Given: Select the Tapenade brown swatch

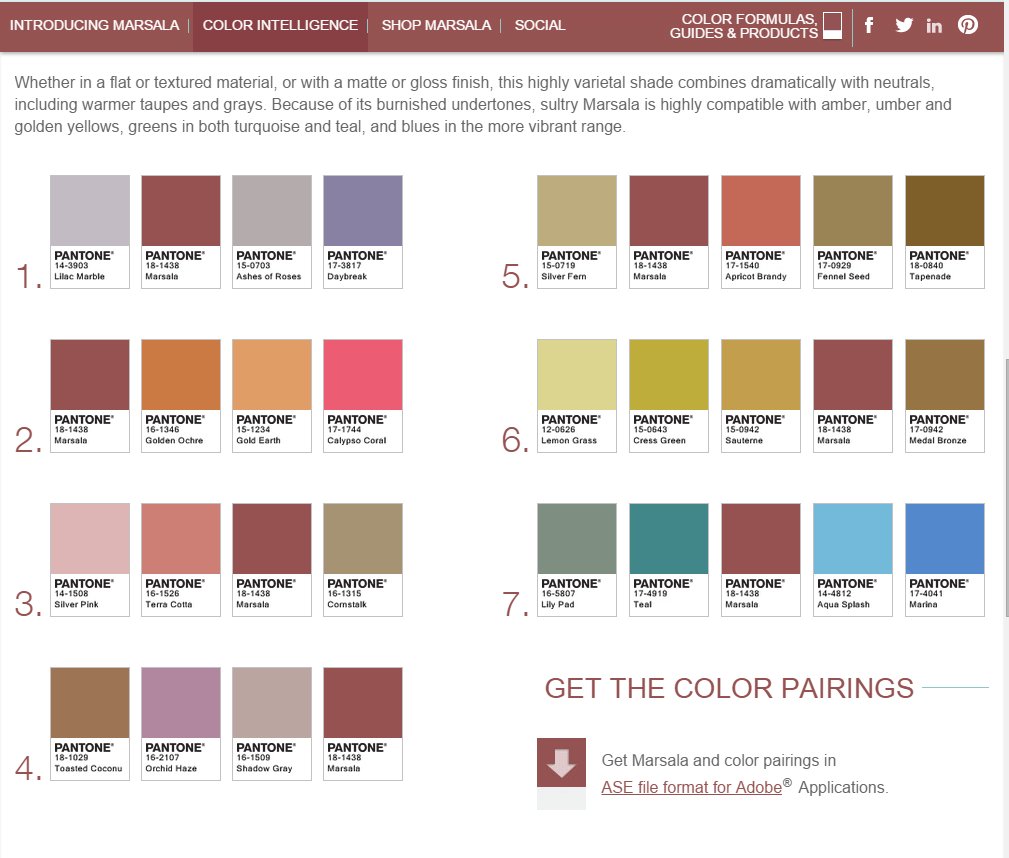Looking at the screenshot, I should coord(945,232).
